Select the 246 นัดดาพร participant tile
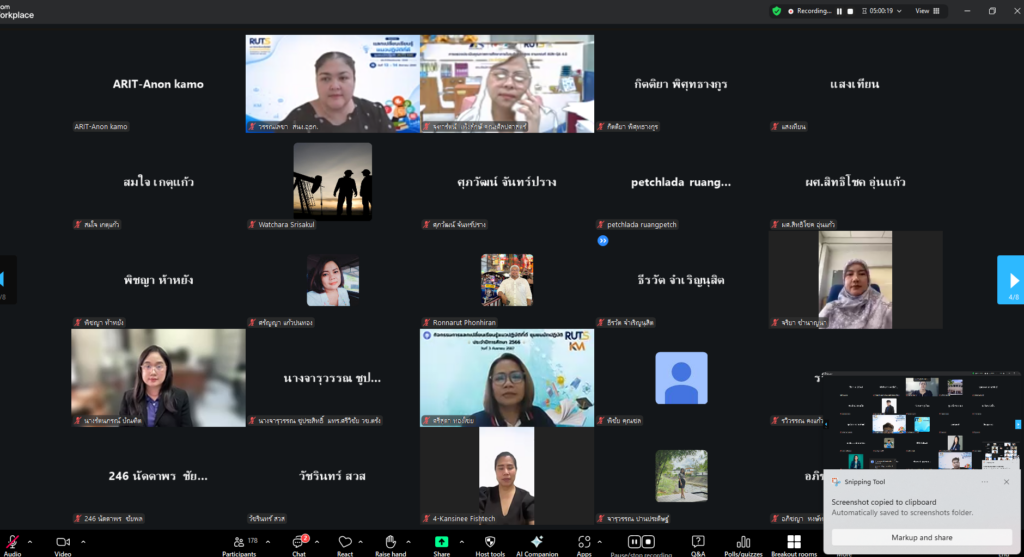Image resolution: width=1024 pixels, height=557 pixels. 158,476
